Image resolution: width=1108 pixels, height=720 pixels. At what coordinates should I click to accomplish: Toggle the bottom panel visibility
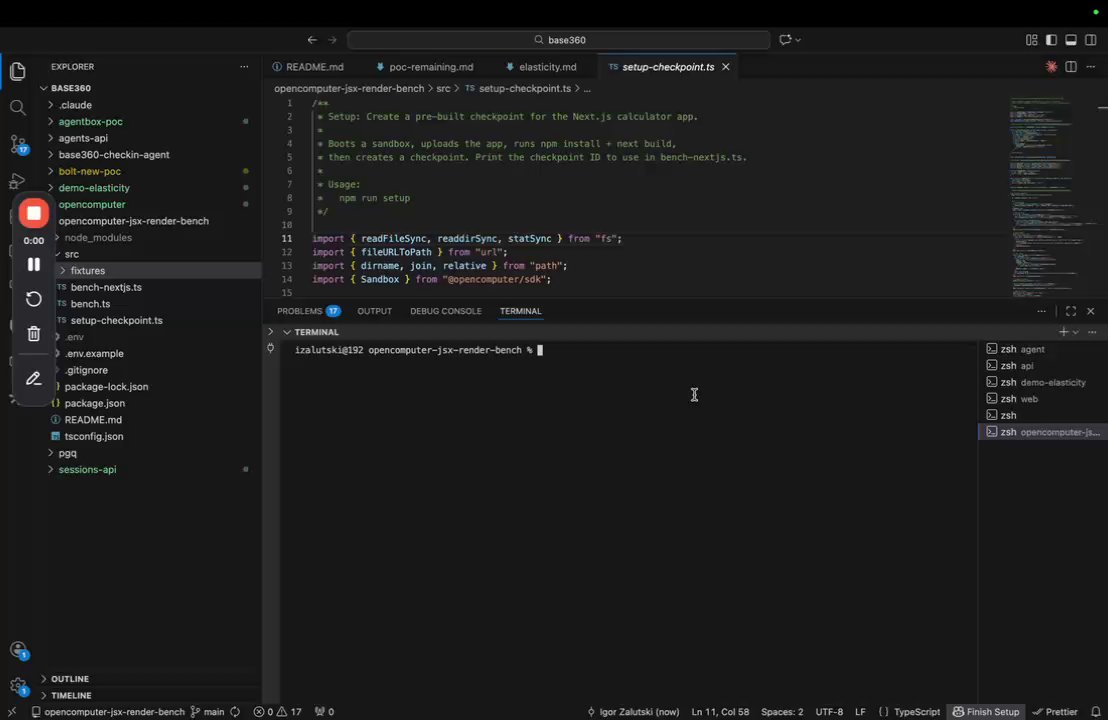[1070, 40]
